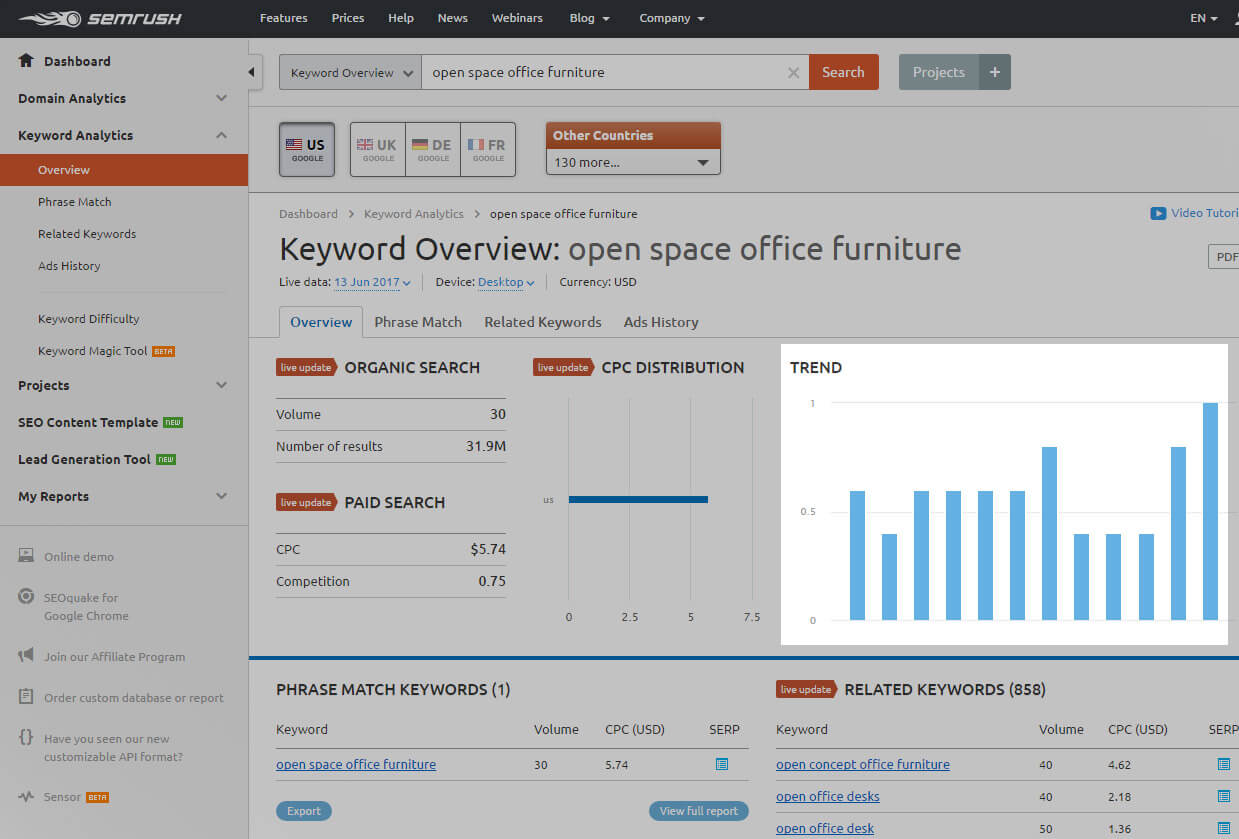Open Prices in top navigation
1239x839 pixels.
point(348,18)
